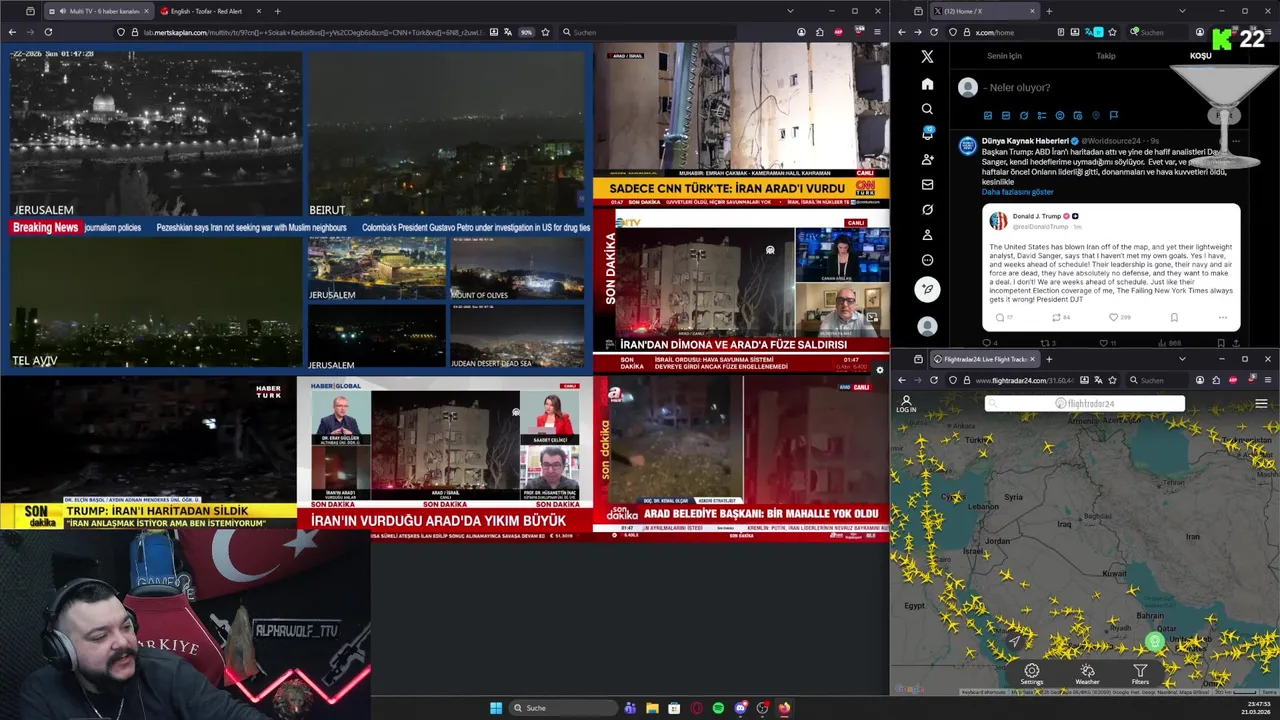1280x720 pixels.
Task: Bookmark the Multi TV page with star icon
Action: click(x=545, y=32)
